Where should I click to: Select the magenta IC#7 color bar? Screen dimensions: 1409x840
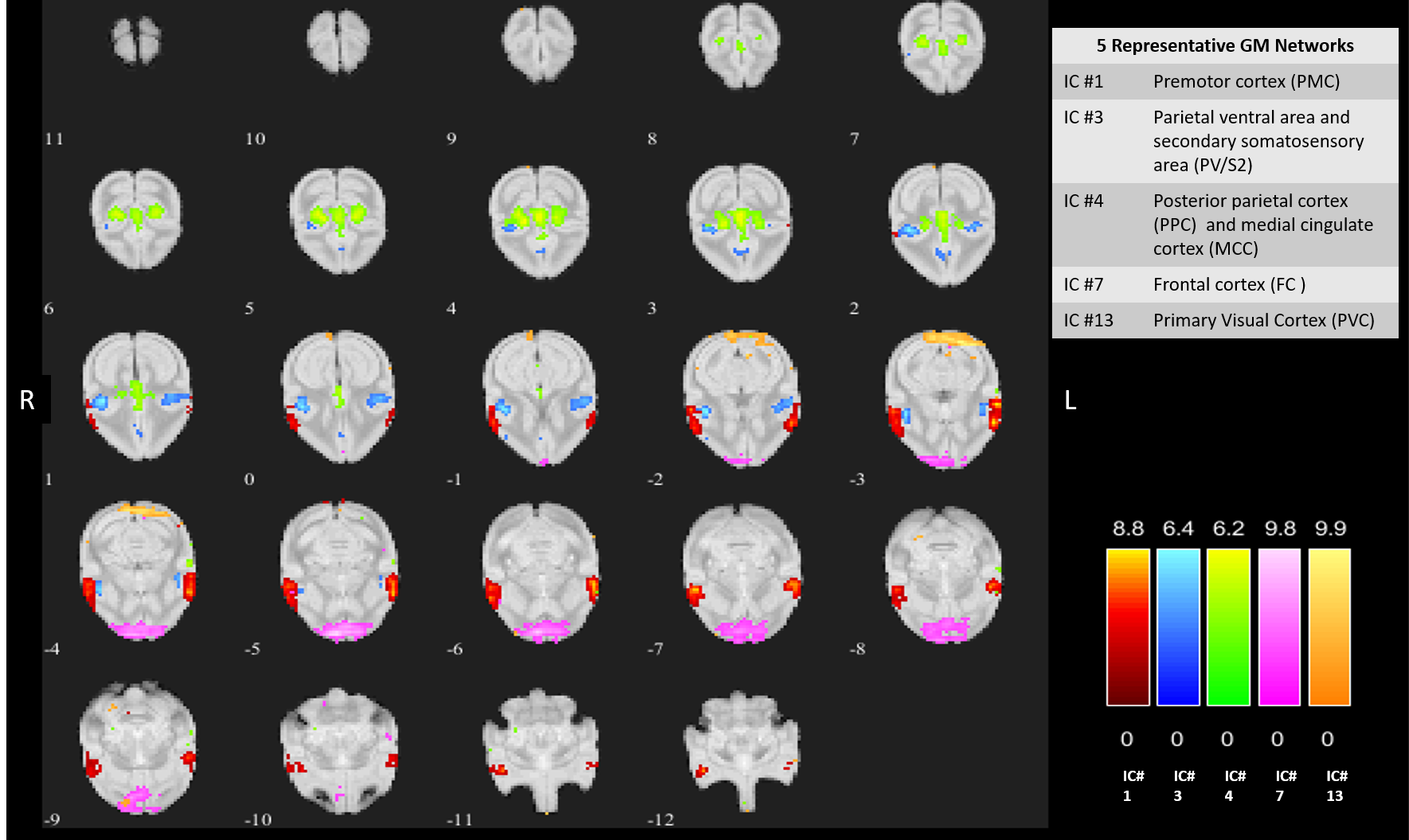pos(1279,627)
